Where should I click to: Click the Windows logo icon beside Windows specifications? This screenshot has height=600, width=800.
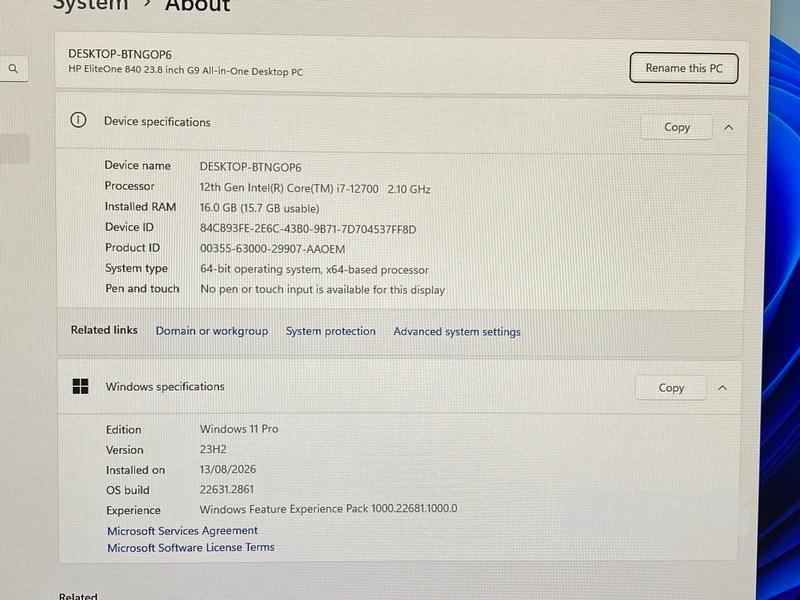[81, 386]
